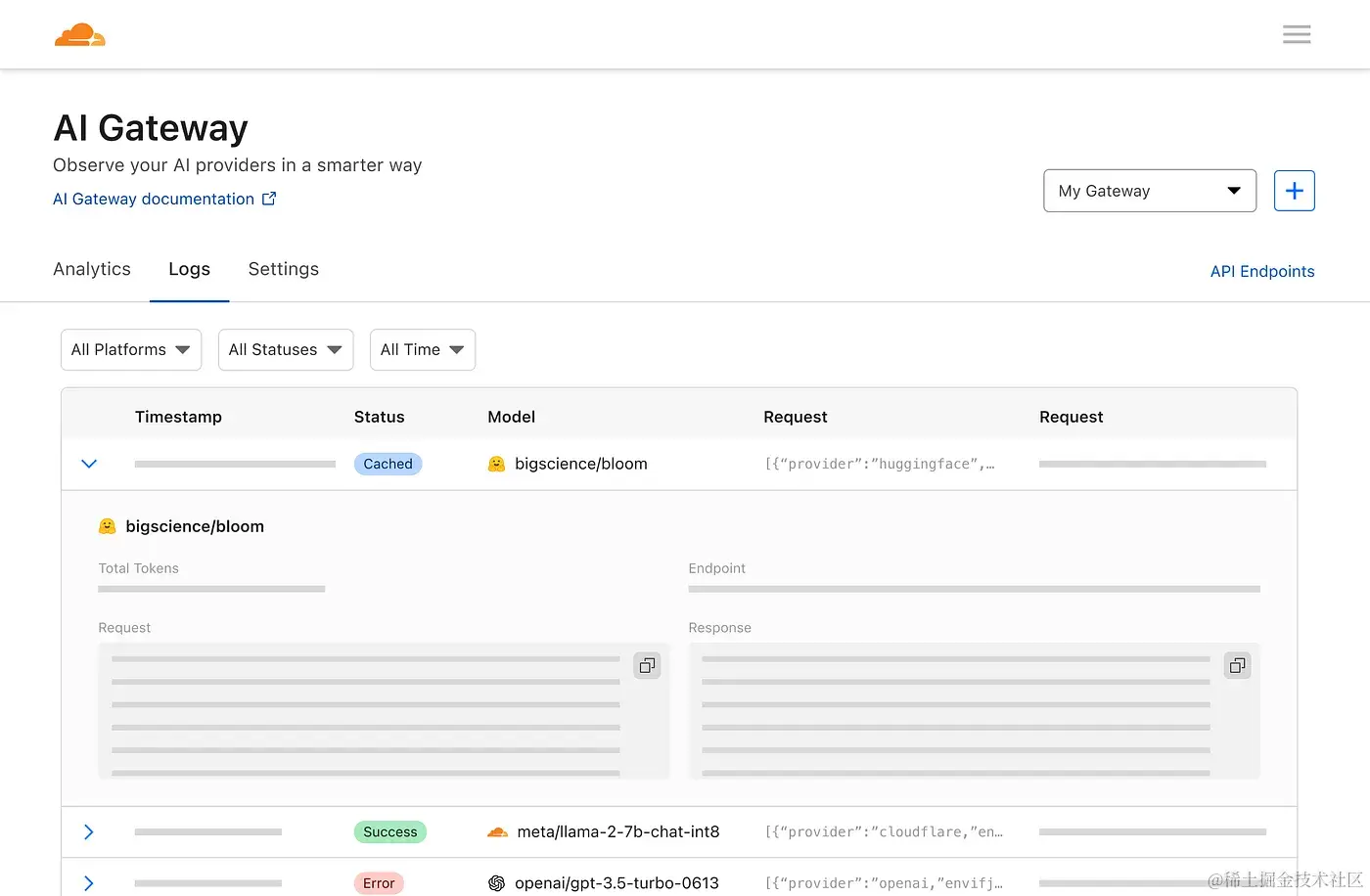Click meta/llama-2-7b-chat-int8 model name
Viewport: 1370px width, 896px height.
point(618,831)
